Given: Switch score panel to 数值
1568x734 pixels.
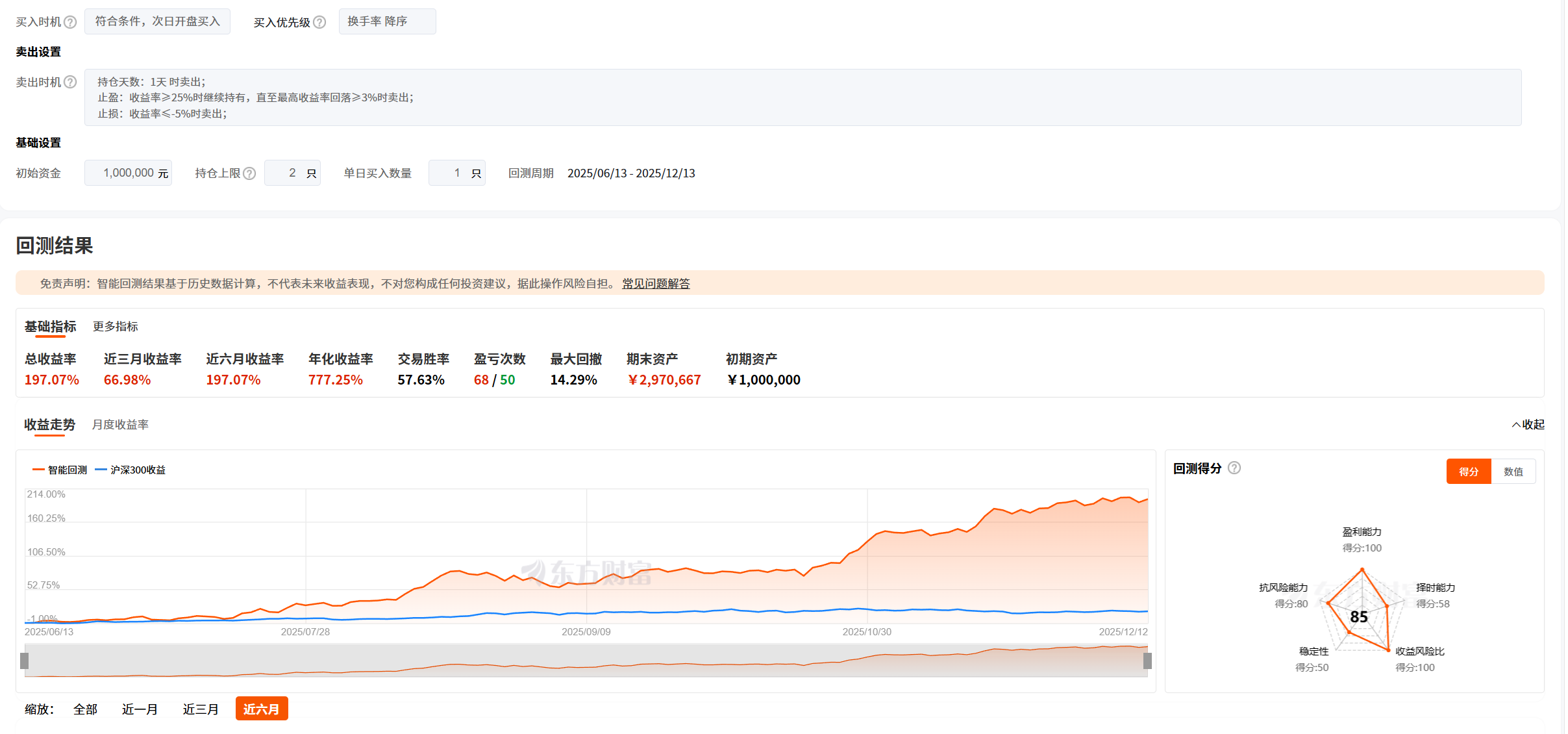Looking at the screenshot, I should 1513,472.
